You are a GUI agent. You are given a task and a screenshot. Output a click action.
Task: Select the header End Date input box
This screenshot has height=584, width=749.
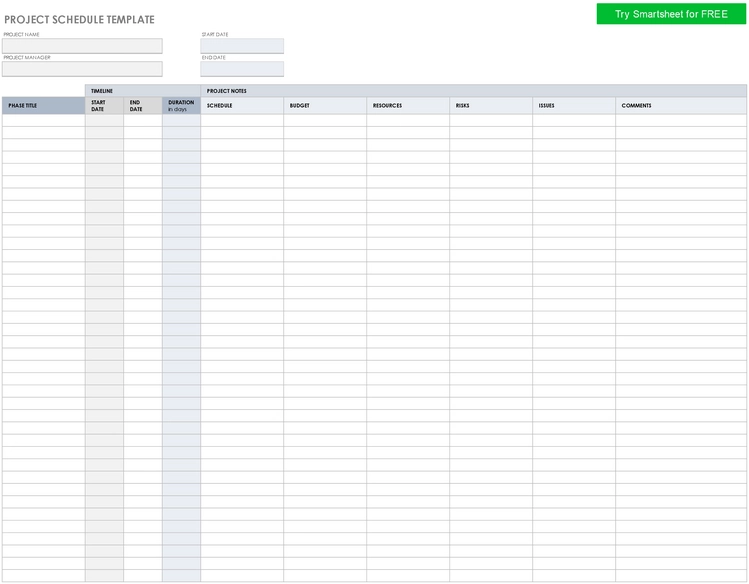coord(242,69)
